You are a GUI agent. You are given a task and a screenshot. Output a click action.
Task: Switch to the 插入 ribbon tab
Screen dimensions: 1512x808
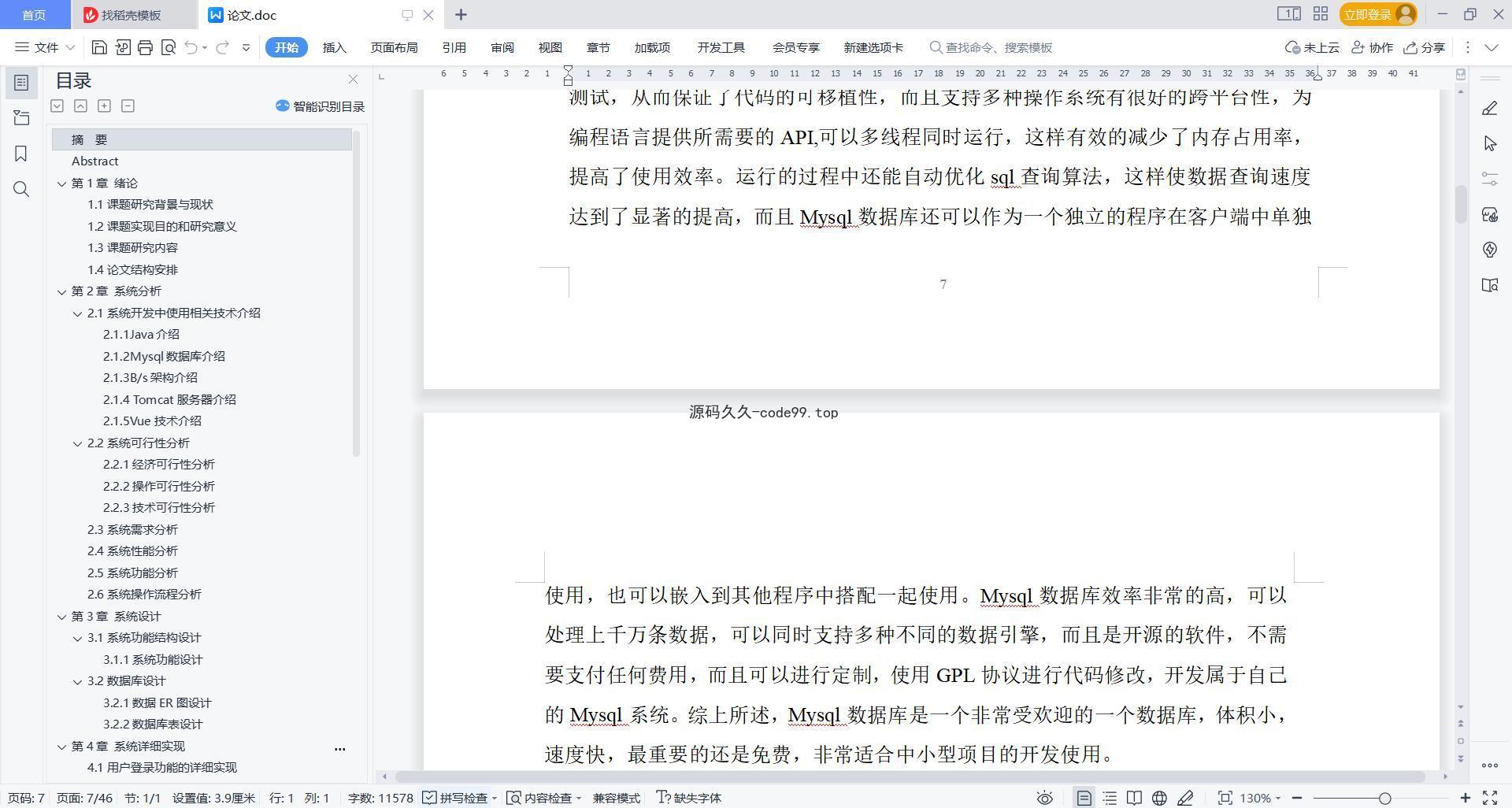point(335,47)
